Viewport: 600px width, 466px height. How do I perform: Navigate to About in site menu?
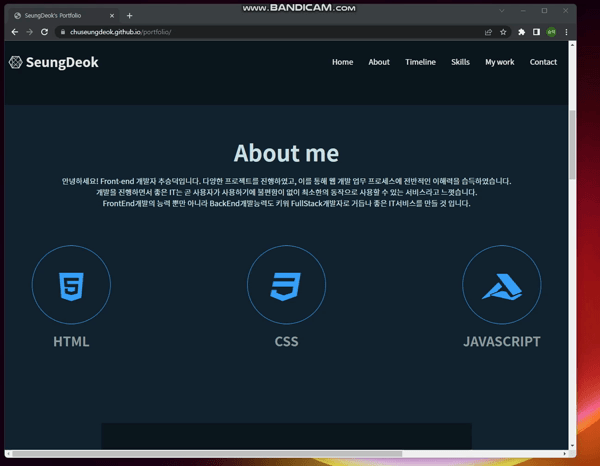click(x=379, y=62)
